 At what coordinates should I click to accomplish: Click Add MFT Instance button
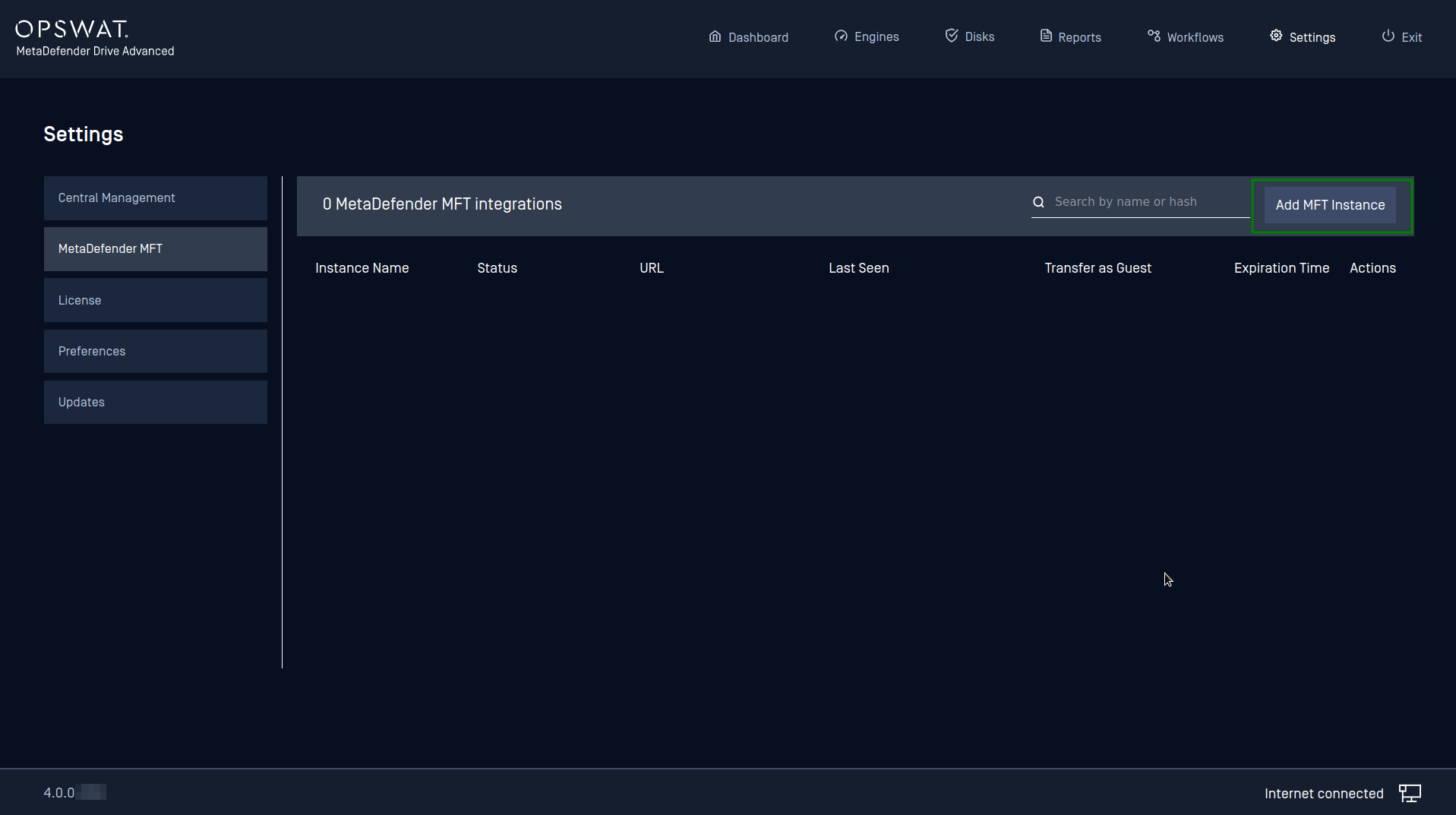1330,205
